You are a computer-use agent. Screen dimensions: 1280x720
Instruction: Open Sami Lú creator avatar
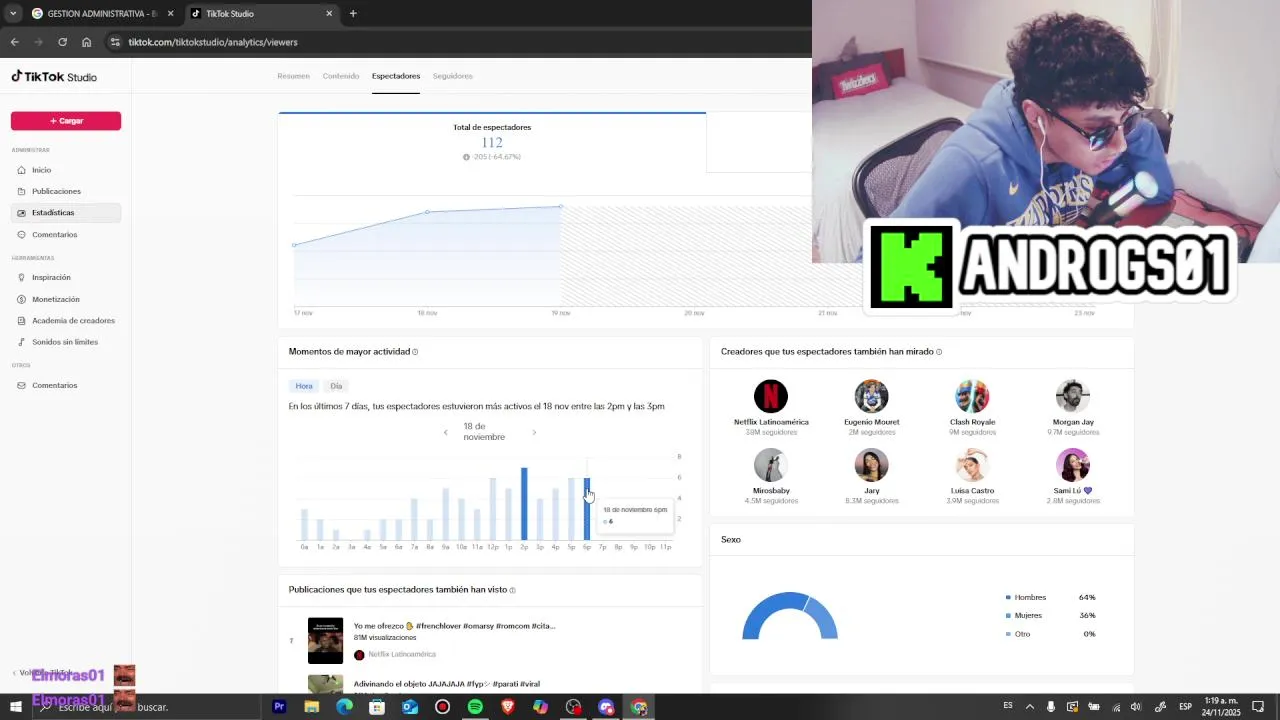point(1073,465)
